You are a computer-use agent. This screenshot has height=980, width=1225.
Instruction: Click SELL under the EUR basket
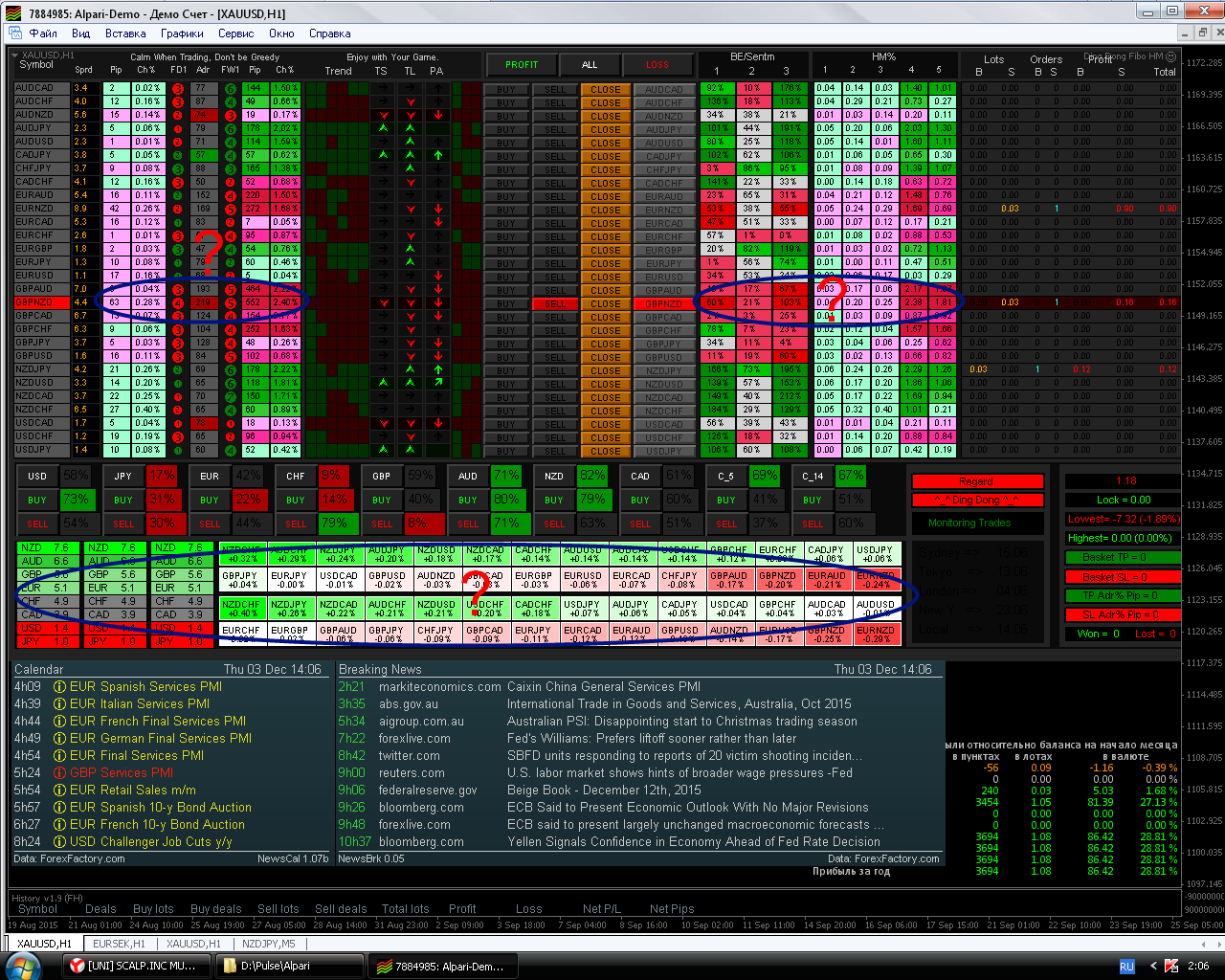[210, 523]
